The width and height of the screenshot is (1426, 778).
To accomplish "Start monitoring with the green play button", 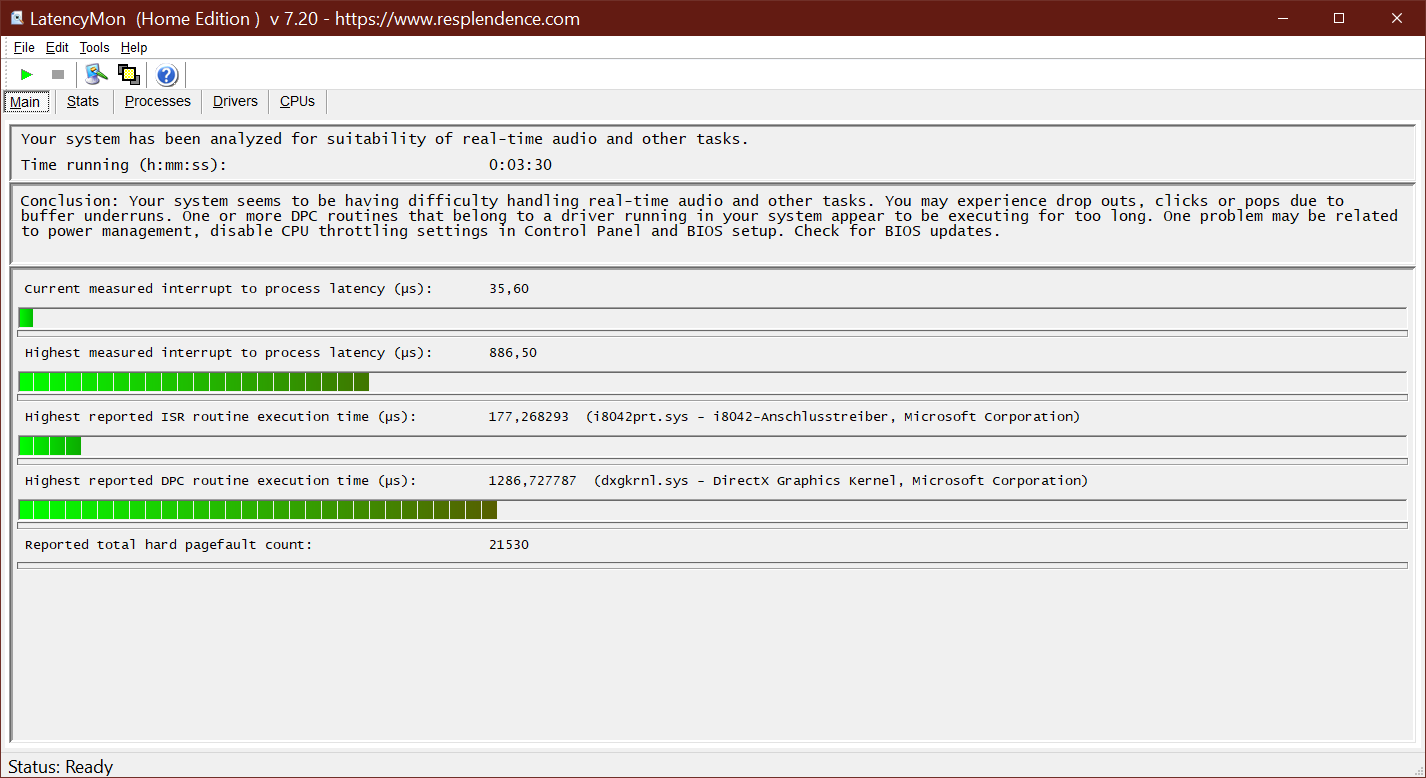I will 27,74.
